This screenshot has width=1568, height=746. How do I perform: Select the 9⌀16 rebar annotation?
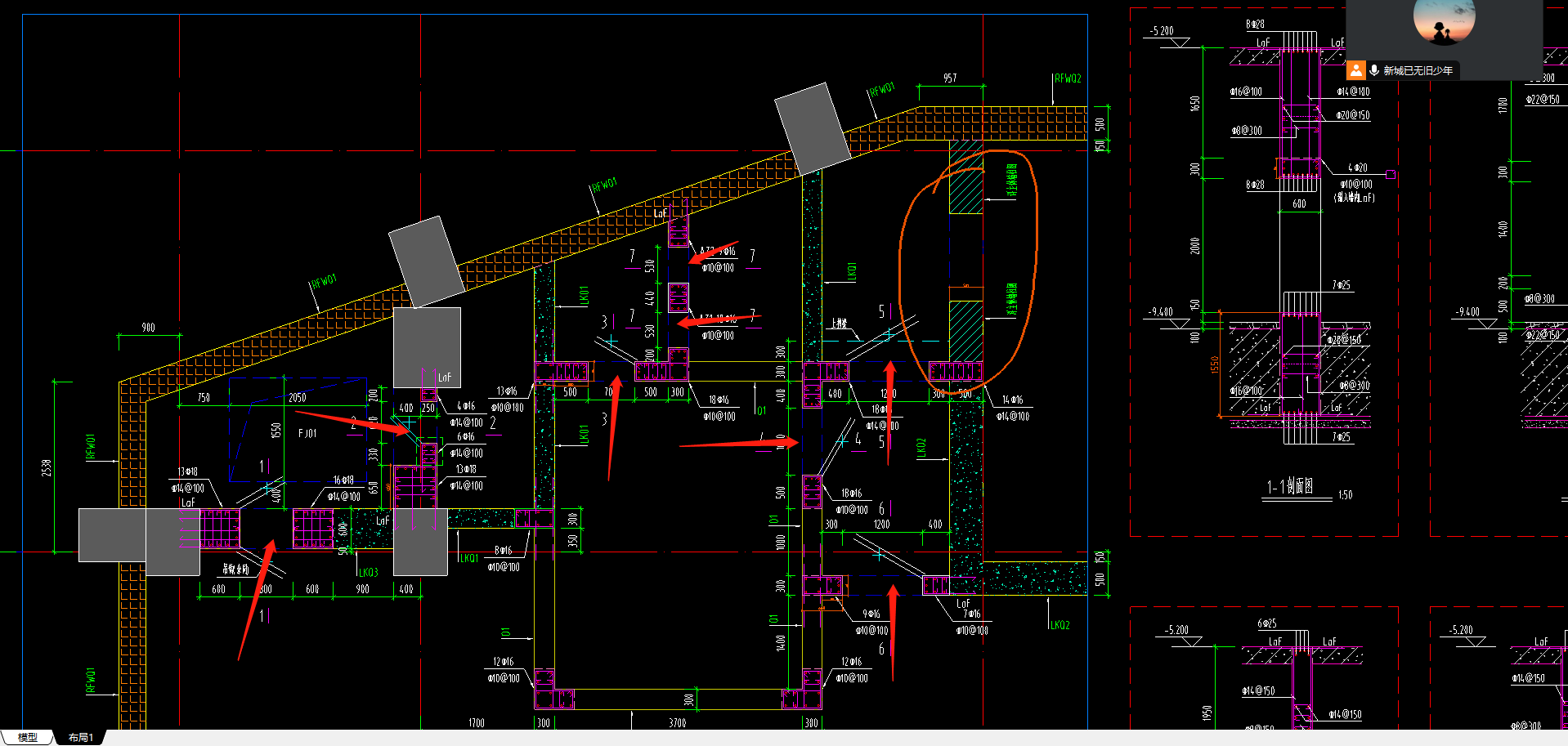pyautogui.click(x=871, y=614)
